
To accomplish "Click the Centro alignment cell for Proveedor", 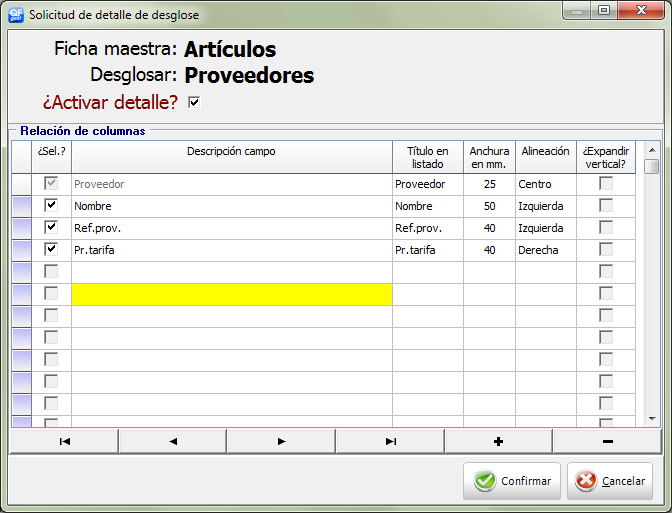I will (546, 184).
